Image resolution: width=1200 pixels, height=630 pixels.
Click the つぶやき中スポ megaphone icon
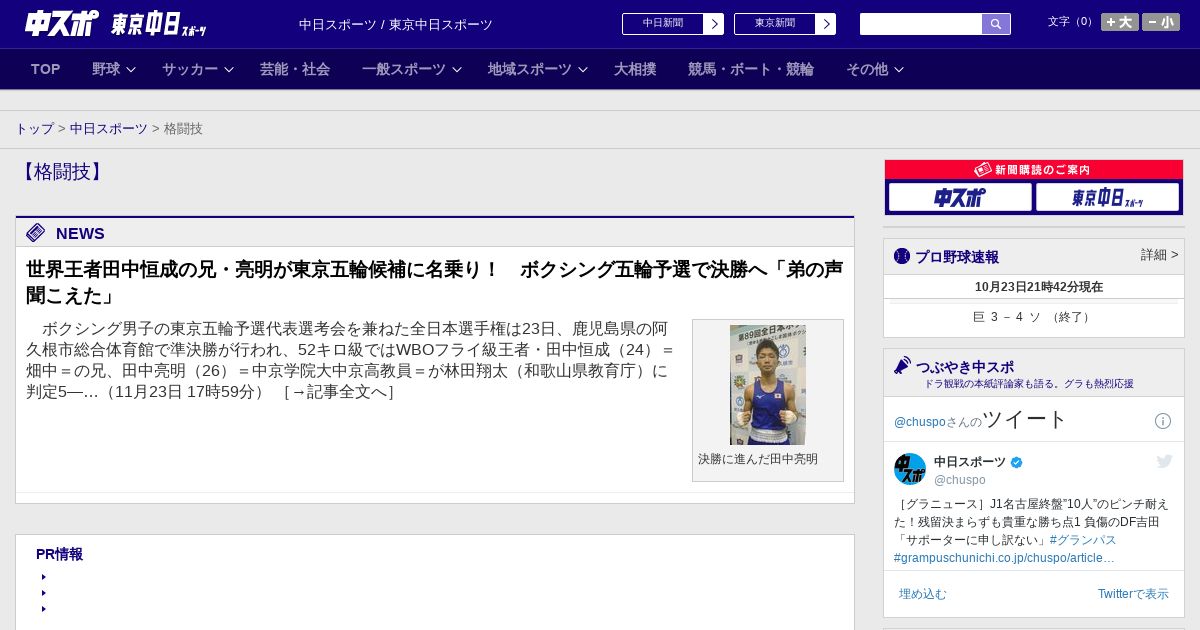coord(903,366)
